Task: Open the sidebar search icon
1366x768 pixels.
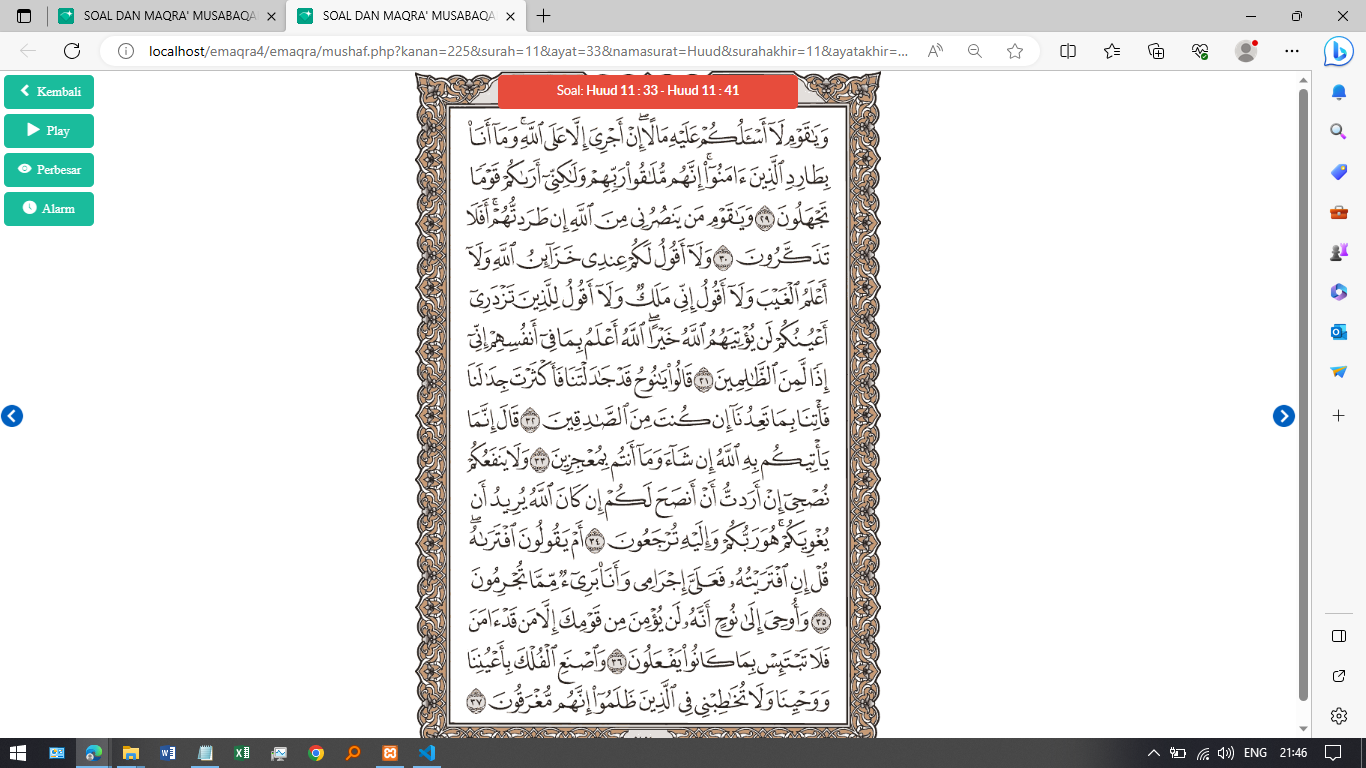Action: pos(1339,131)
